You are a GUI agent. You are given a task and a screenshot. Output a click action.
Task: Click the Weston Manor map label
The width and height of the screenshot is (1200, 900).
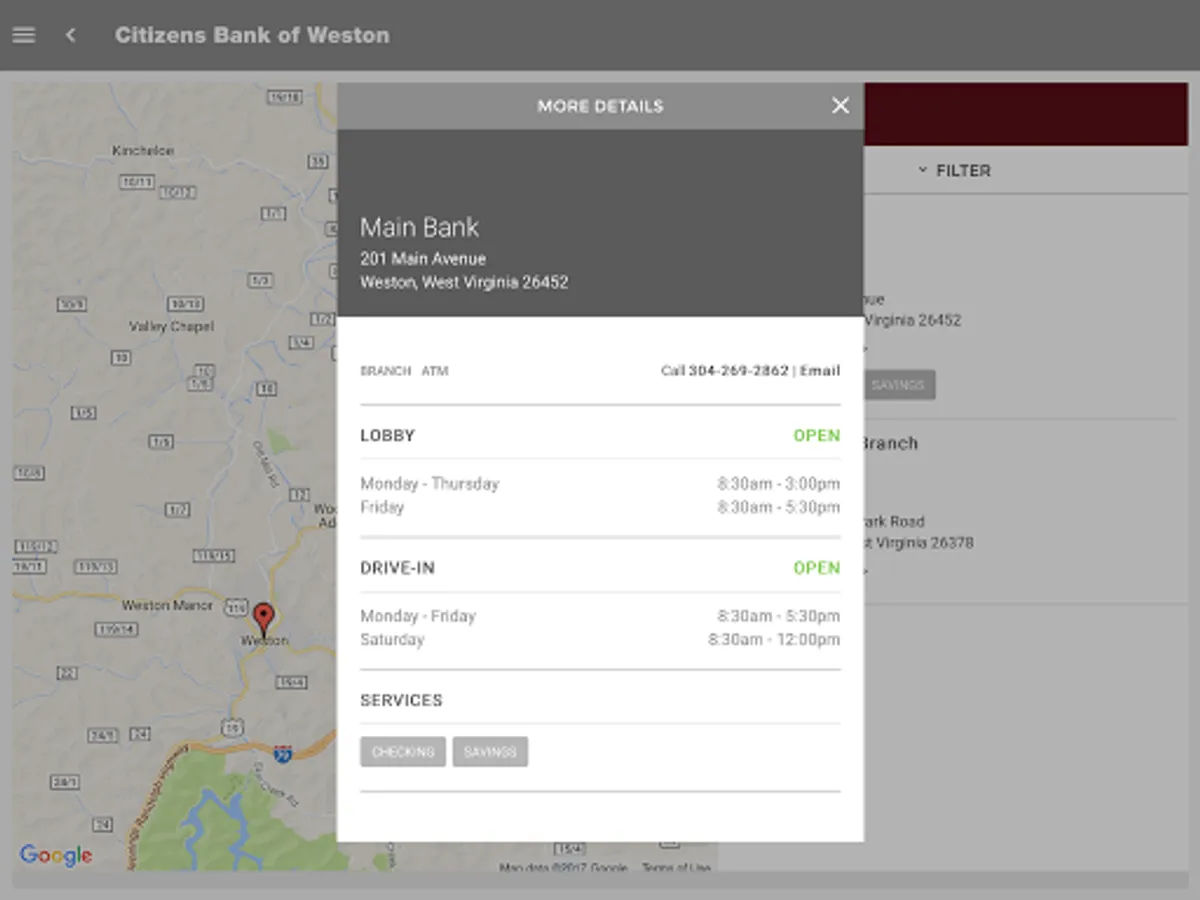(x=167, y=605)
